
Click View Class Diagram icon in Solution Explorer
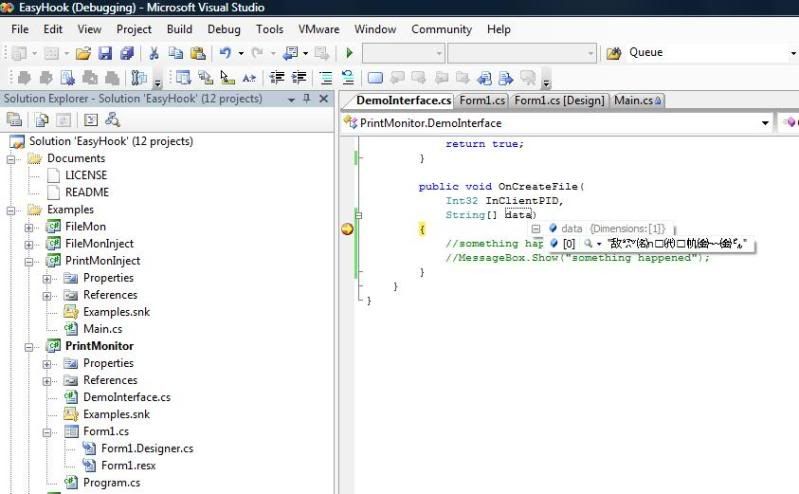pyautogui.click(x=112, y=120)
